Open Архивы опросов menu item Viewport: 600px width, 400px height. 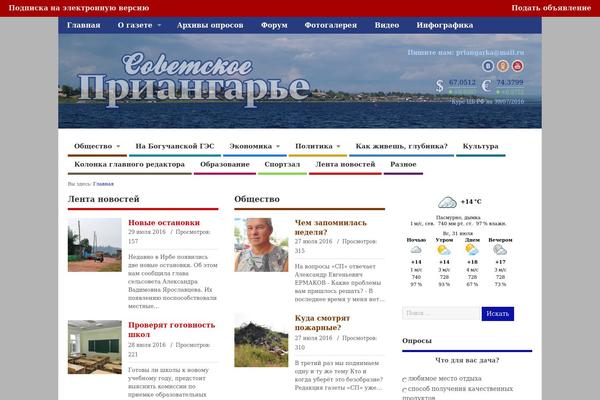pos(210,25)
